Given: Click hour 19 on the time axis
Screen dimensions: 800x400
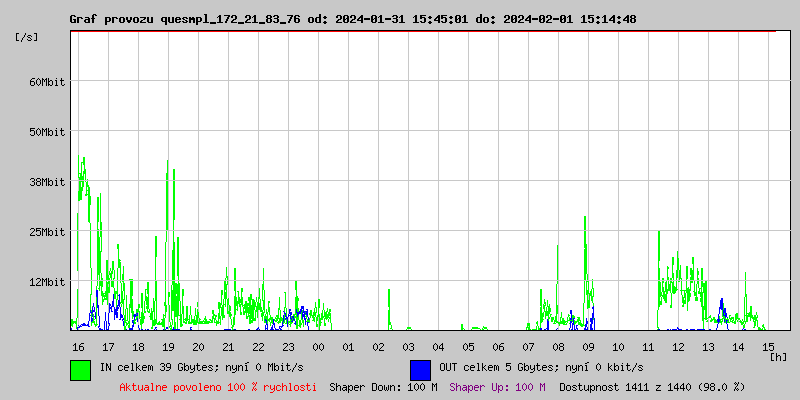Looking at the screenshot, I should tap(168, 346).
